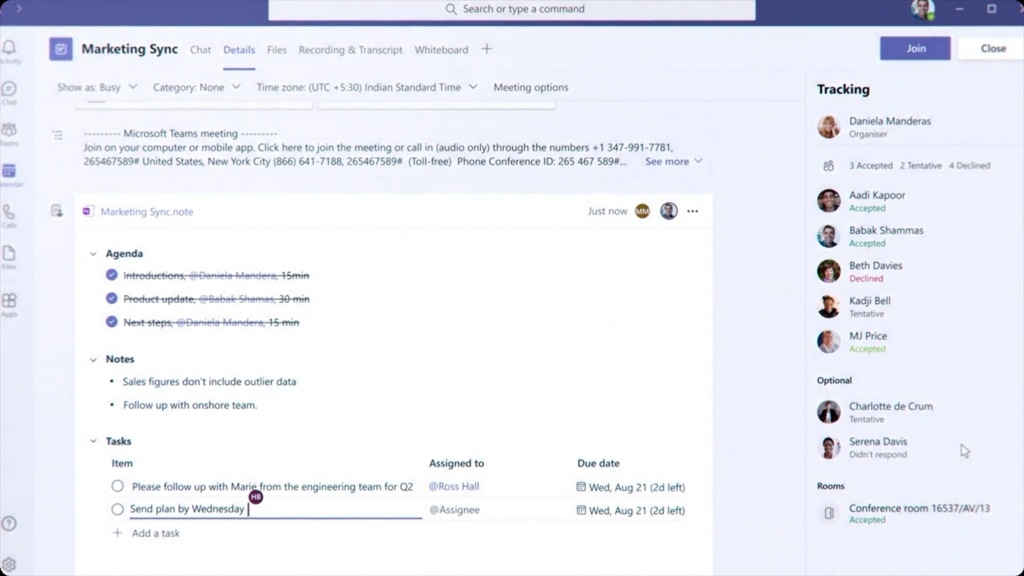1024x576 pixels.
Task: Open more options ellipsis on note
Action: pyautogui.click(x=692, y=211)
